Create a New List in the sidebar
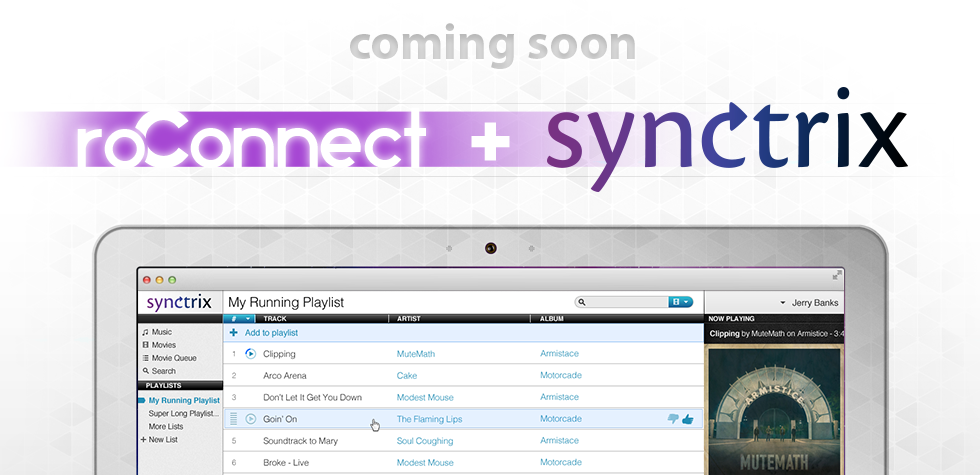Screen dimensions: 980x475 pos(163,439)
